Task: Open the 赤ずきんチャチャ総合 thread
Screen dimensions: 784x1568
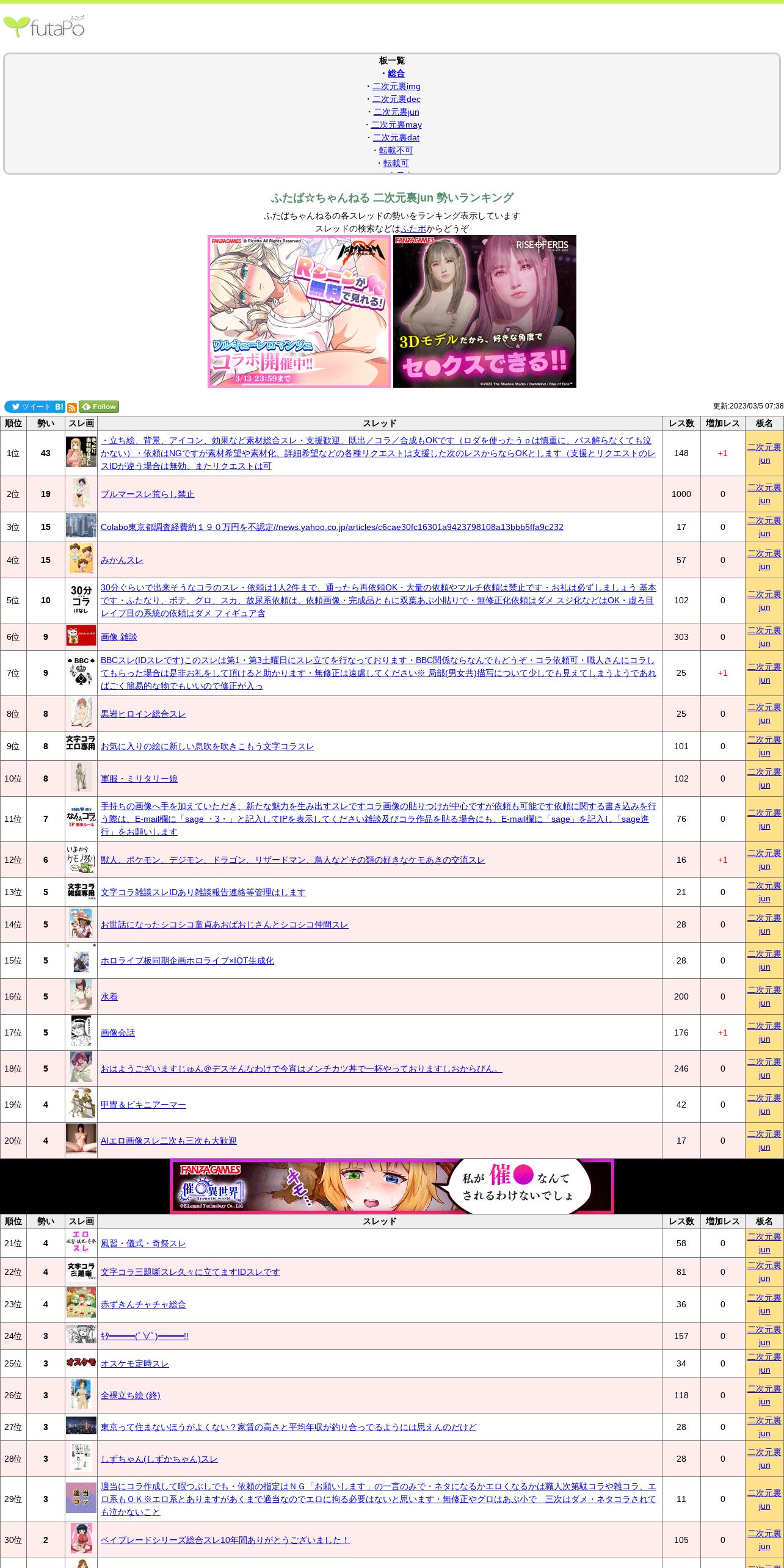Action: point(143,1304)
